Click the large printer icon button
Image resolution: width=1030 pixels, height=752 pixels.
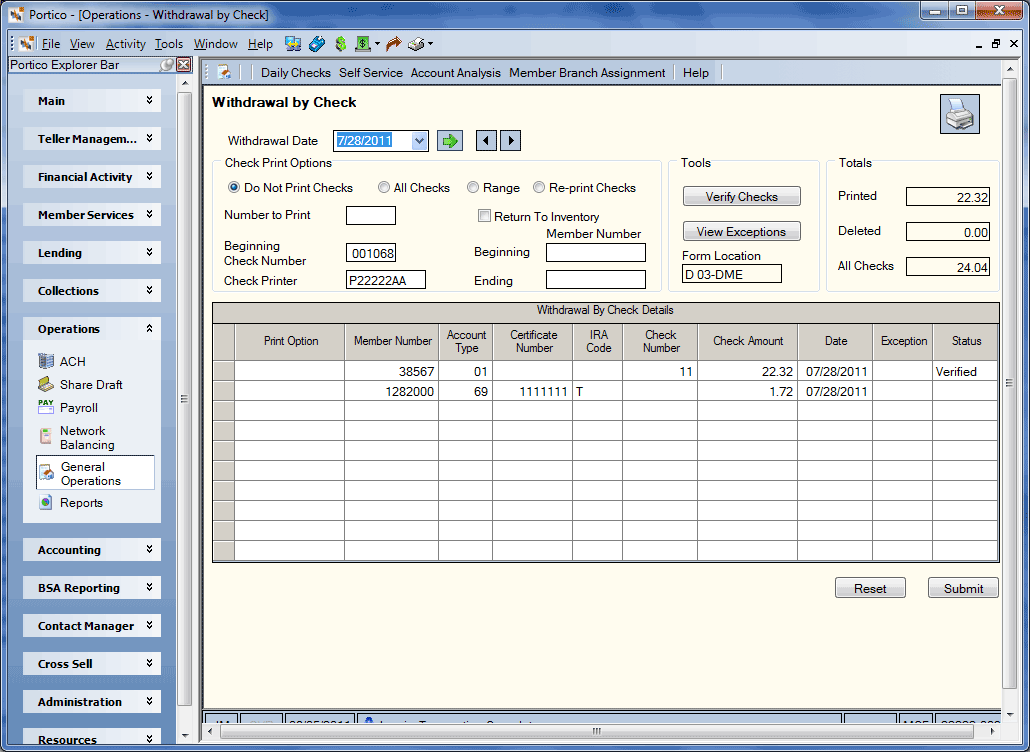click(960, 114)
